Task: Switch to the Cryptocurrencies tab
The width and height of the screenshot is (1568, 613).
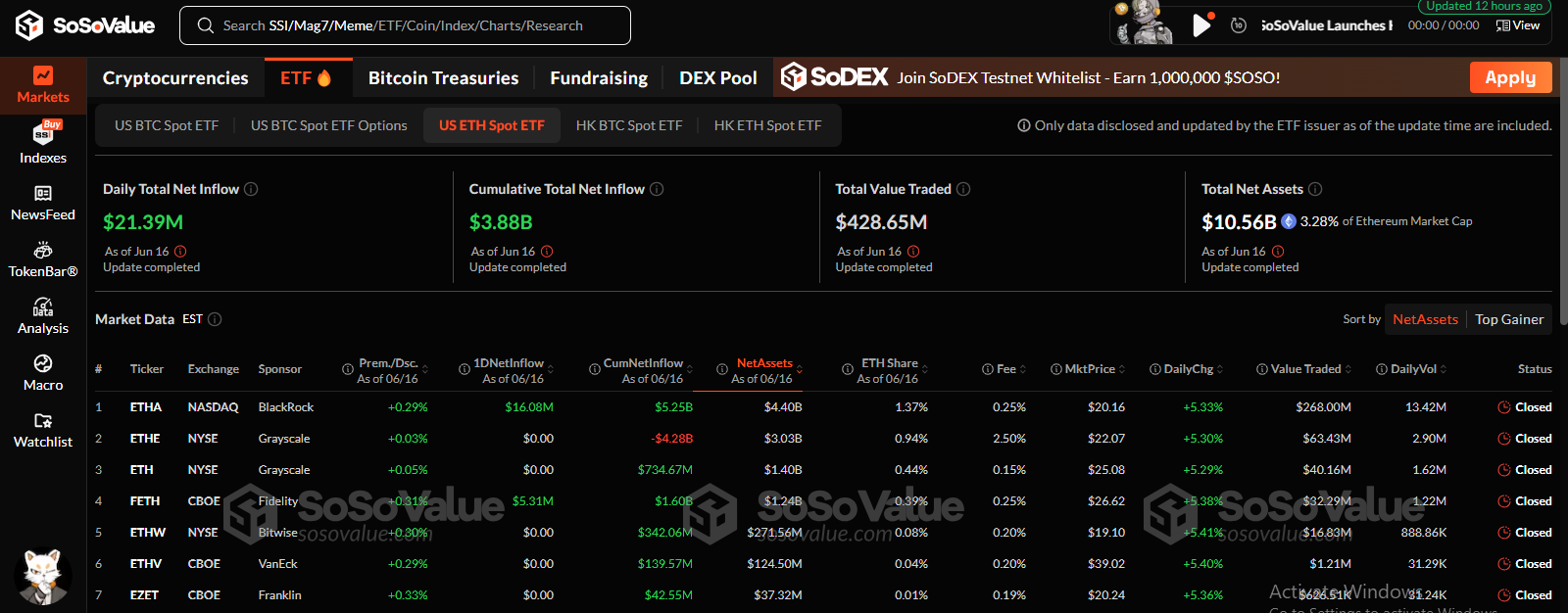Action: [175, 78]
